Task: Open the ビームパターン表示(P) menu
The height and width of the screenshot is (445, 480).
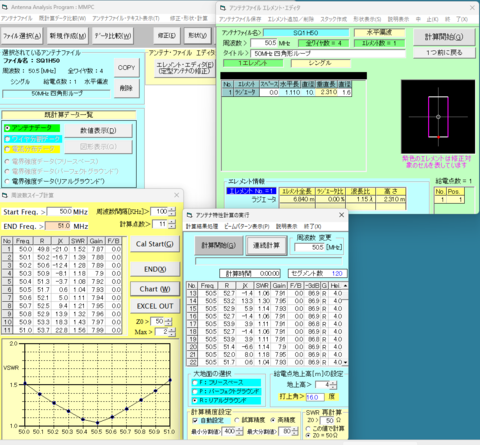Action: tap(247, 226)
